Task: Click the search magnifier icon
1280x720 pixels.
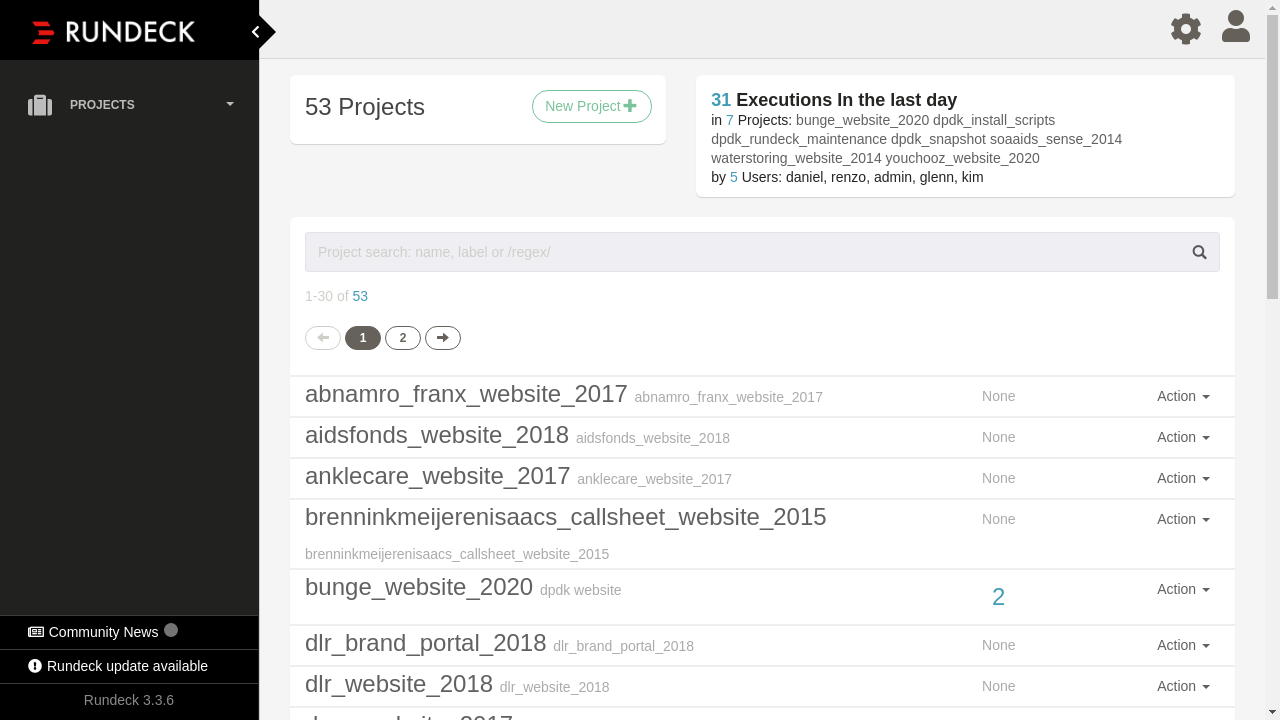Action: pyautogui.click(x=1200, y=252)
